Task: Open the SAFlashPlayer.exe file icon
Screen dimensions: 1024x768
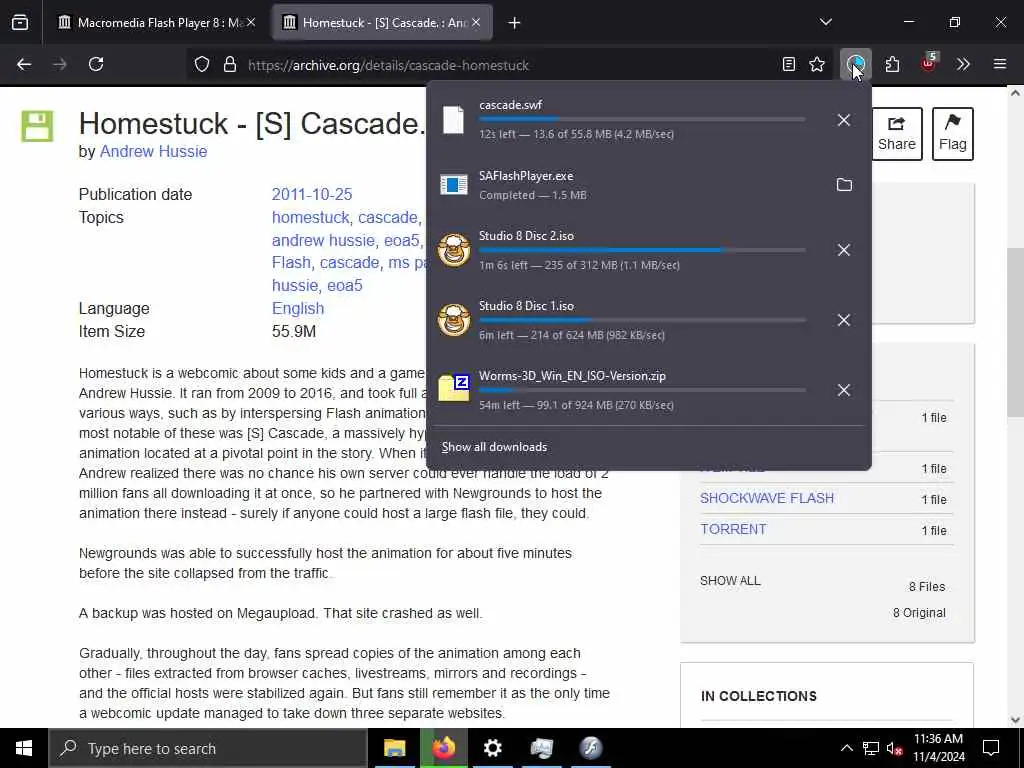Action: [x=454, y=185]
